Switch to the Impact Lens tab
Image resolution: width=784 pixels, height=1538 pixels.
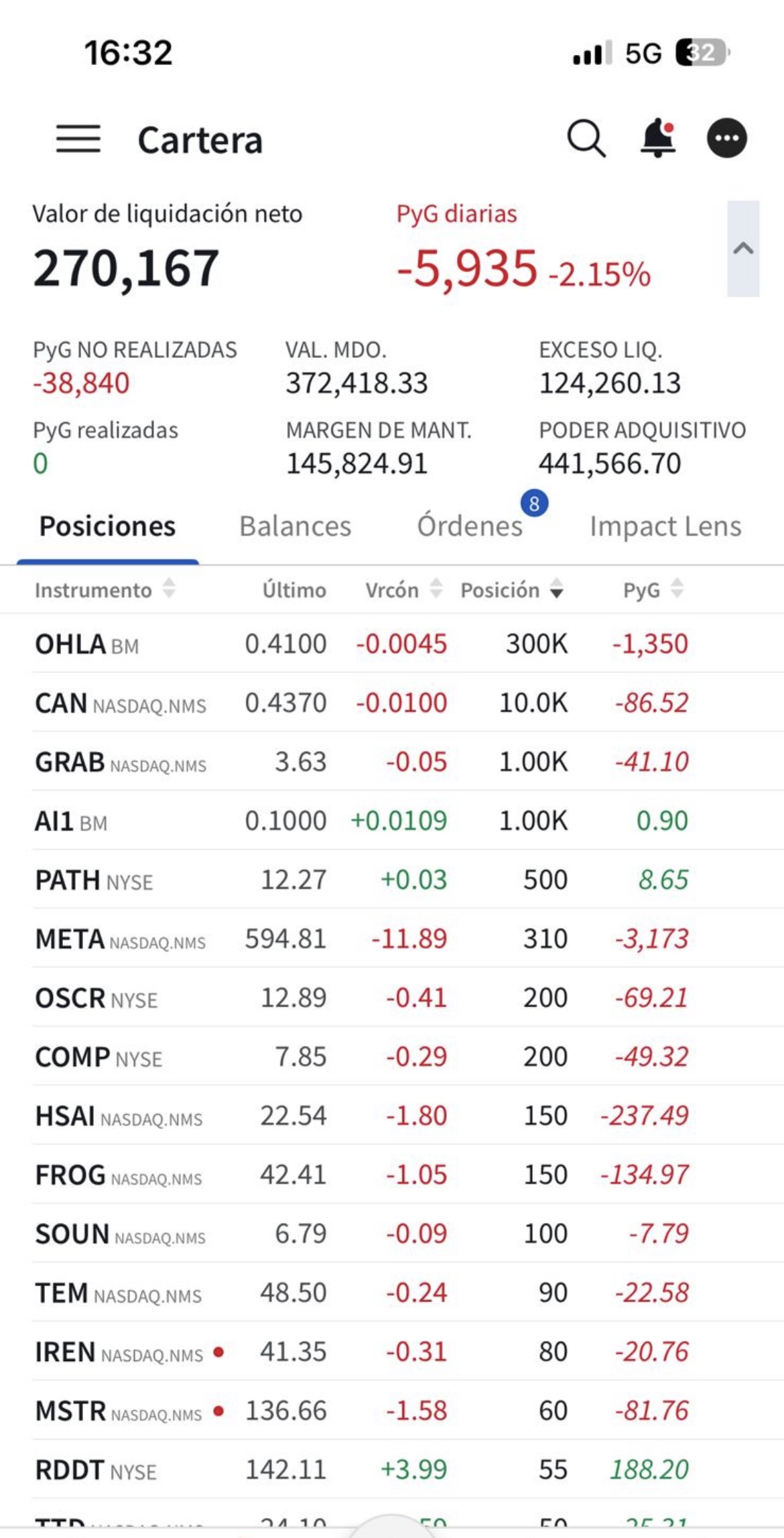coord(665,526)
